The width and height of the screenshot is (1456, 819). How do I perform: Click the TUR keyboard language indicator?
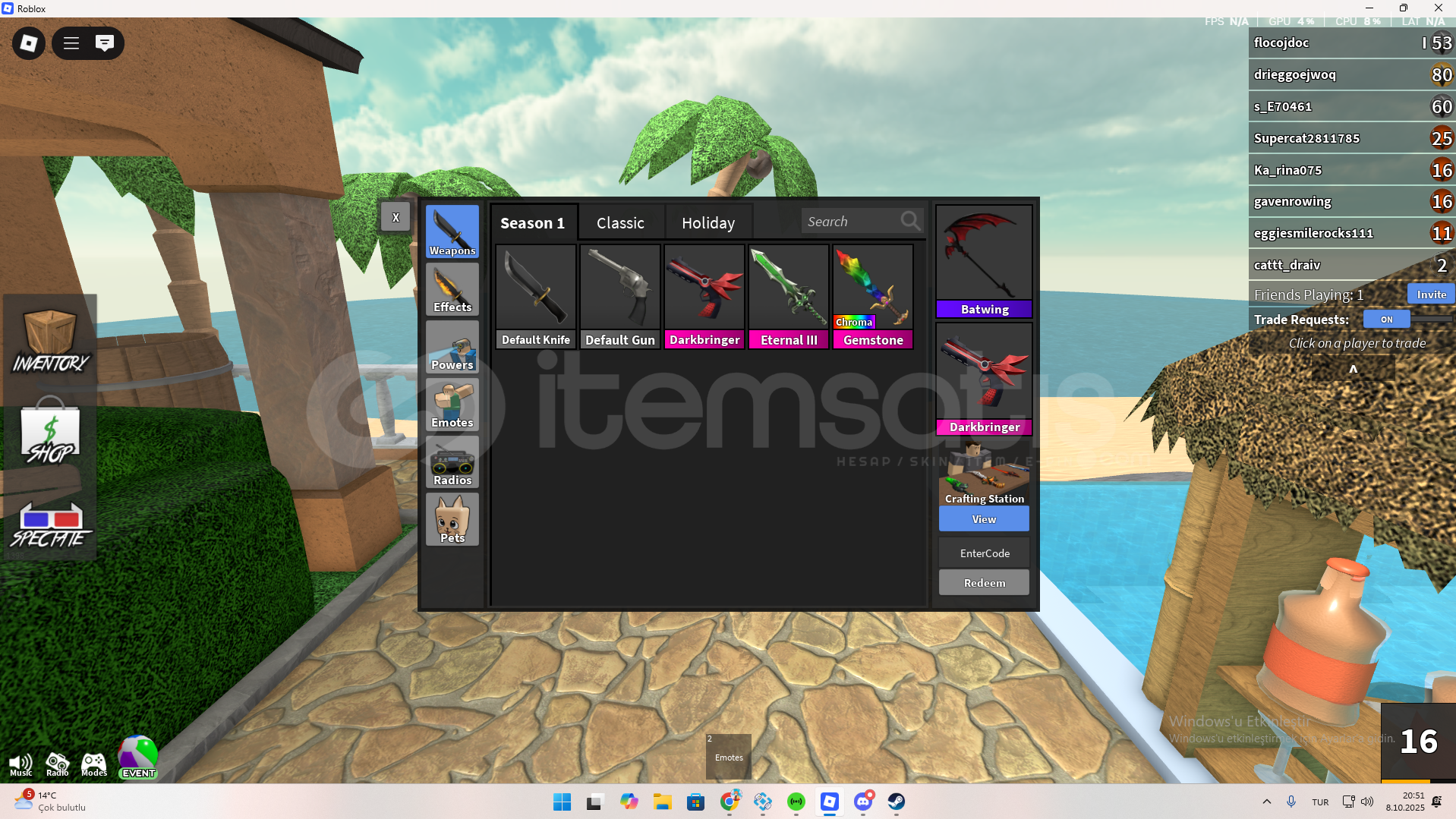click(1320, 802)
